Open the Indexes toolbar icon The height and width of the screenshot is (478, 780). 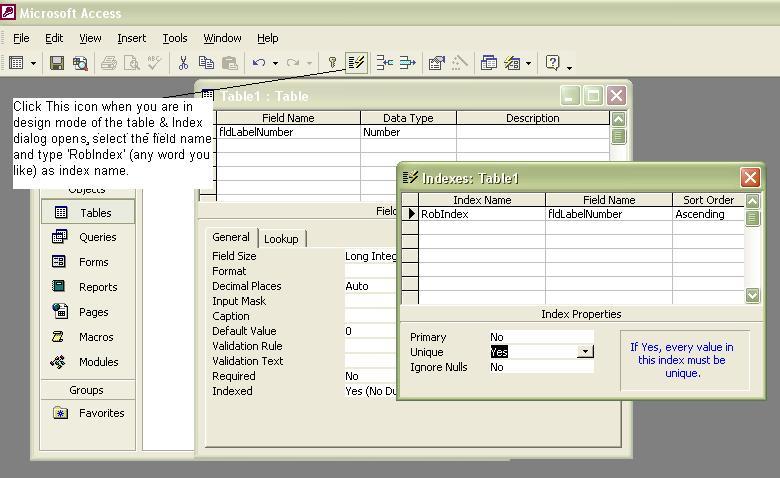[356, 63]
